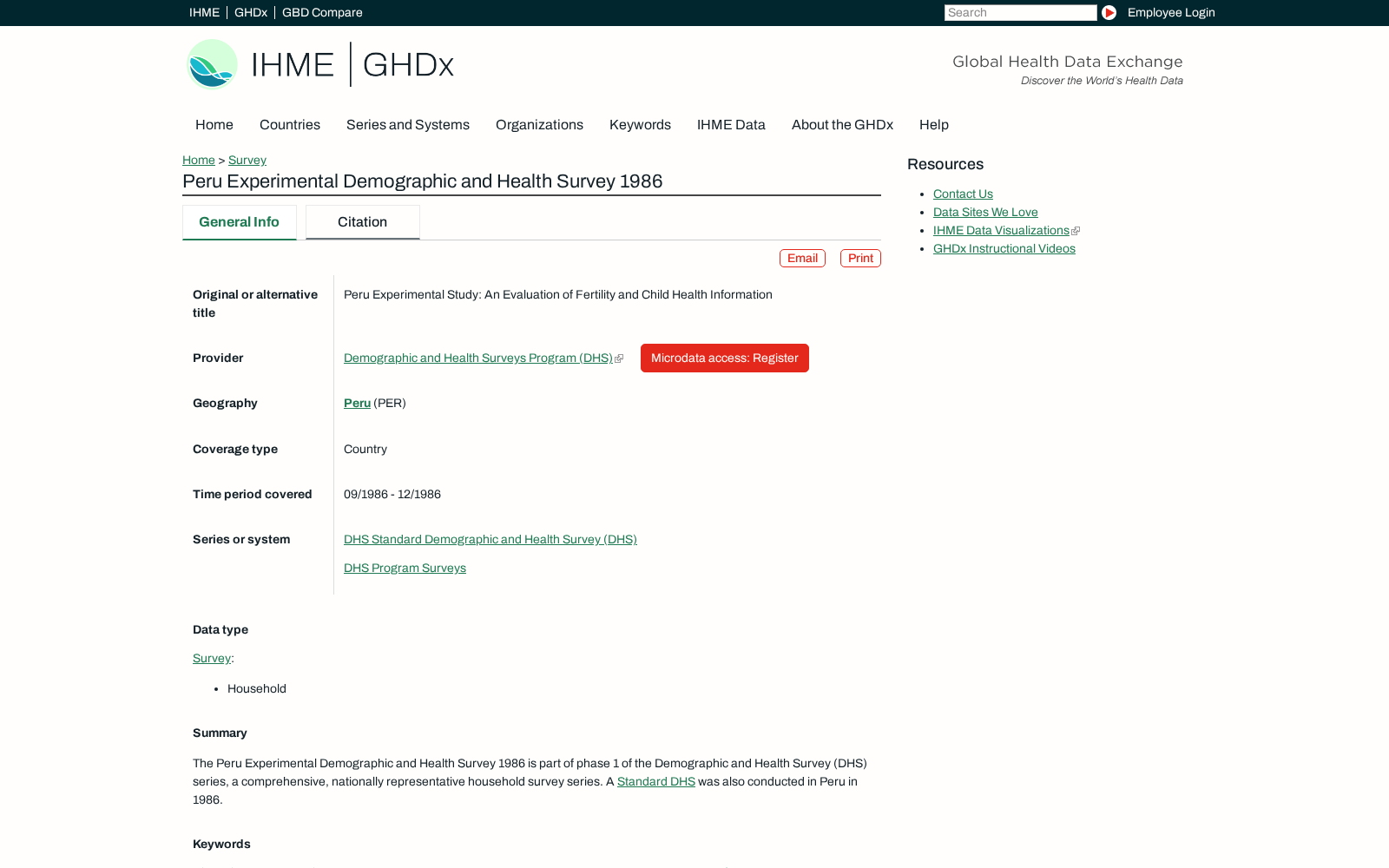1389x868 pixels.
Task: Click the alternative title text Peru Experimental Study
Action: [558, 294]
